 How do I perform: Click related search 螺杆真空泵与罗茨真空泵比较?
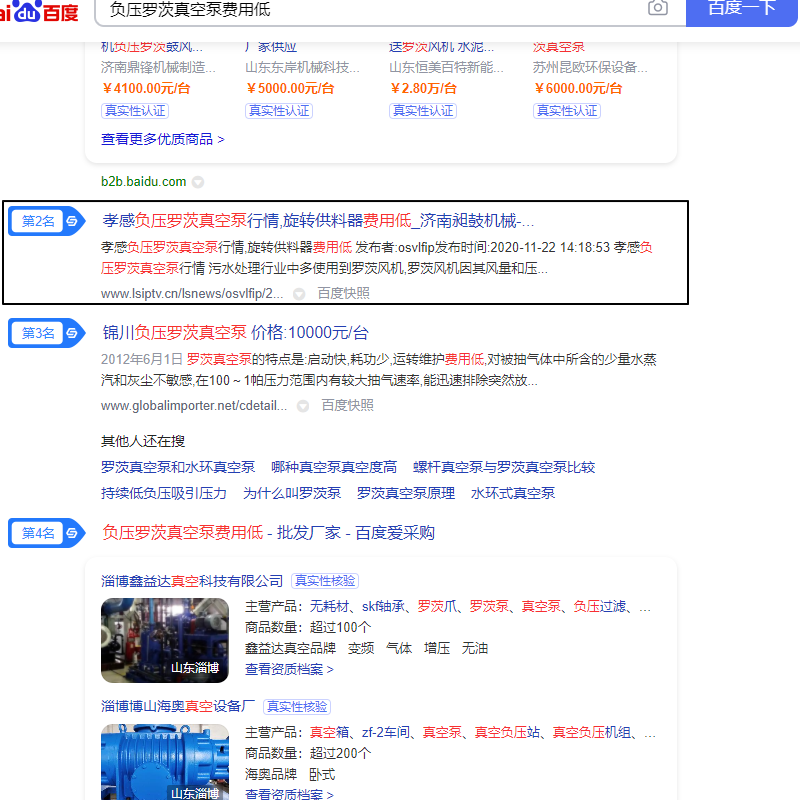pos(504,467)
